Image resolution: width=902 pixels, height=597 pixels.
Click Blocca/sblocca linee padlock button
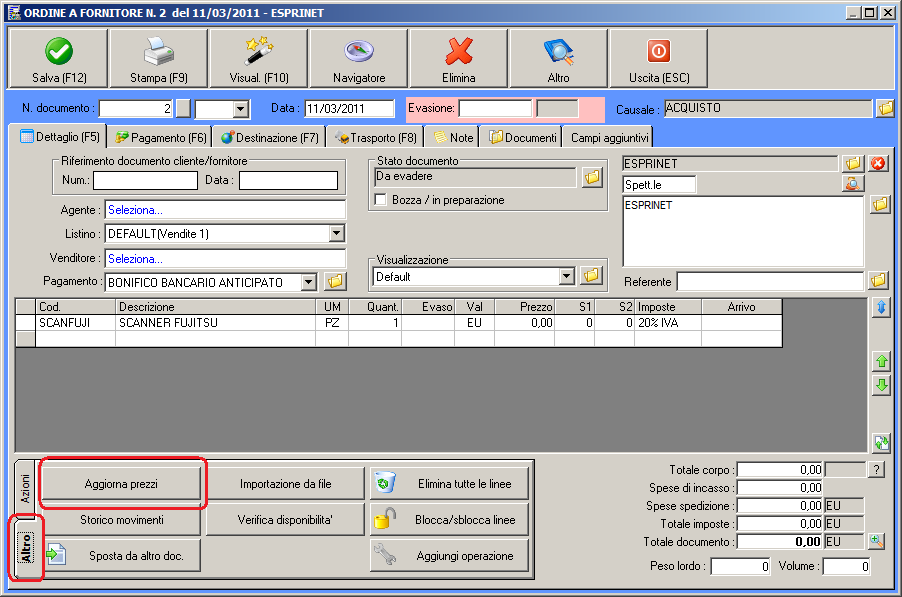[x=449, y=520]
